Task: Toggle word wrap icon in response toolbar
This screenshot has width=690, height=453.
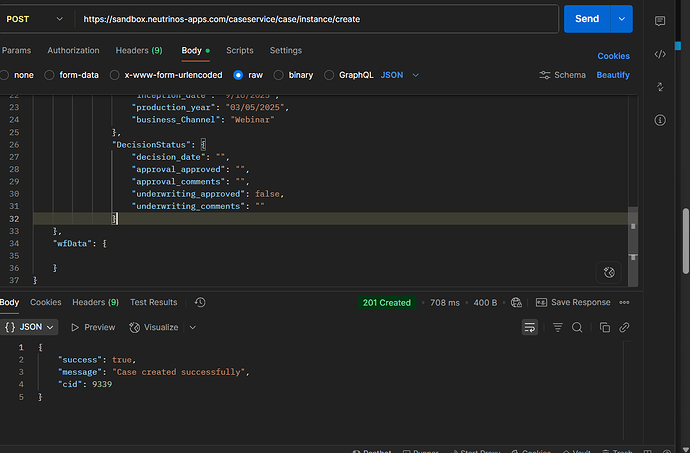Action: click(x=530, y=327)
